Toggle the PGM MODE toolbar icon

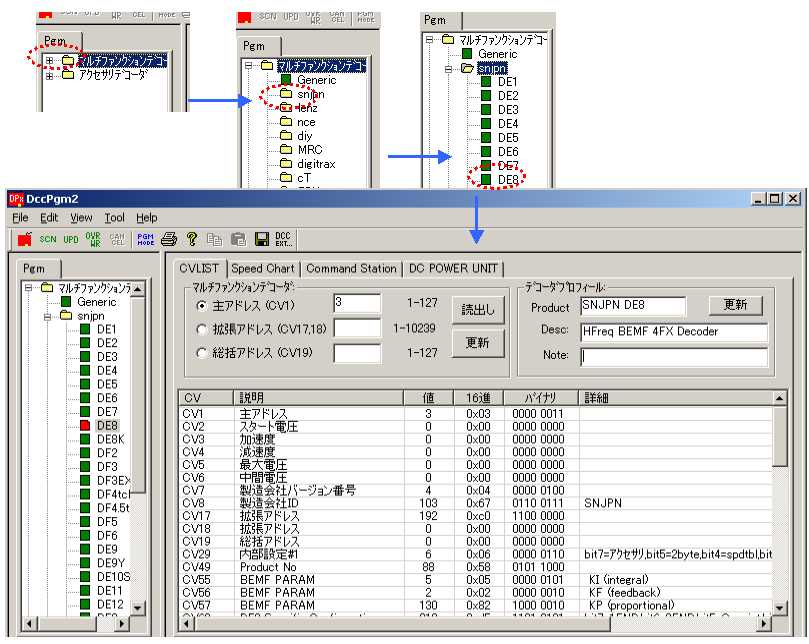pos(144,239)
